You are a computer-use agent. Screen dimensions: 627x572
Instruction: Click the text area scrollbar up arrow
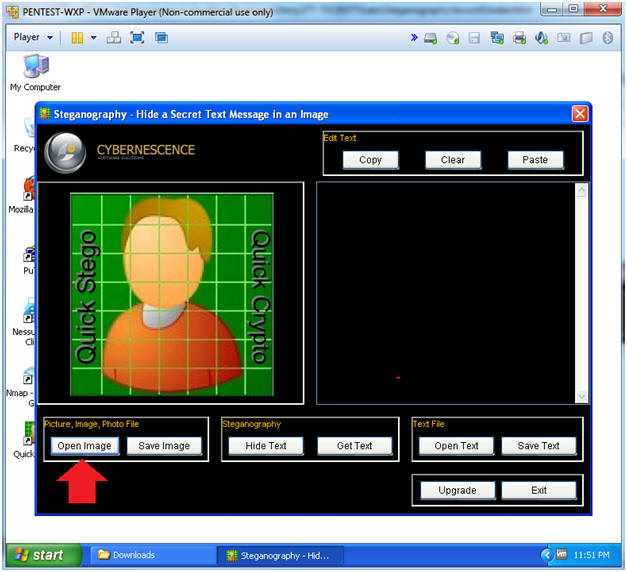tap(581, 190)
